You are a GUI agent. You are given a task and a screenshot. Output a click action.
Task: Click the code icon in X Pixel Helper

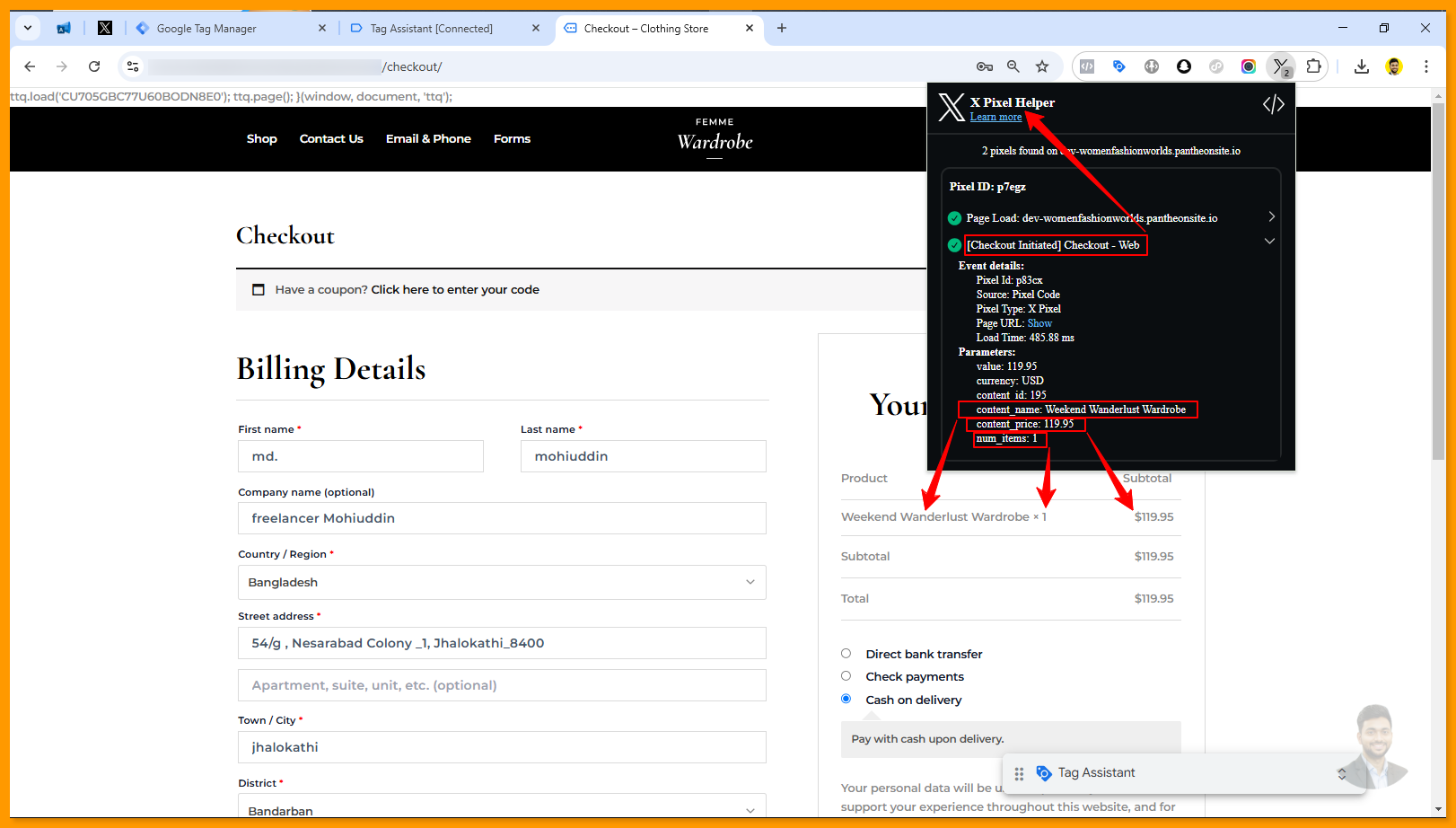1273,105
